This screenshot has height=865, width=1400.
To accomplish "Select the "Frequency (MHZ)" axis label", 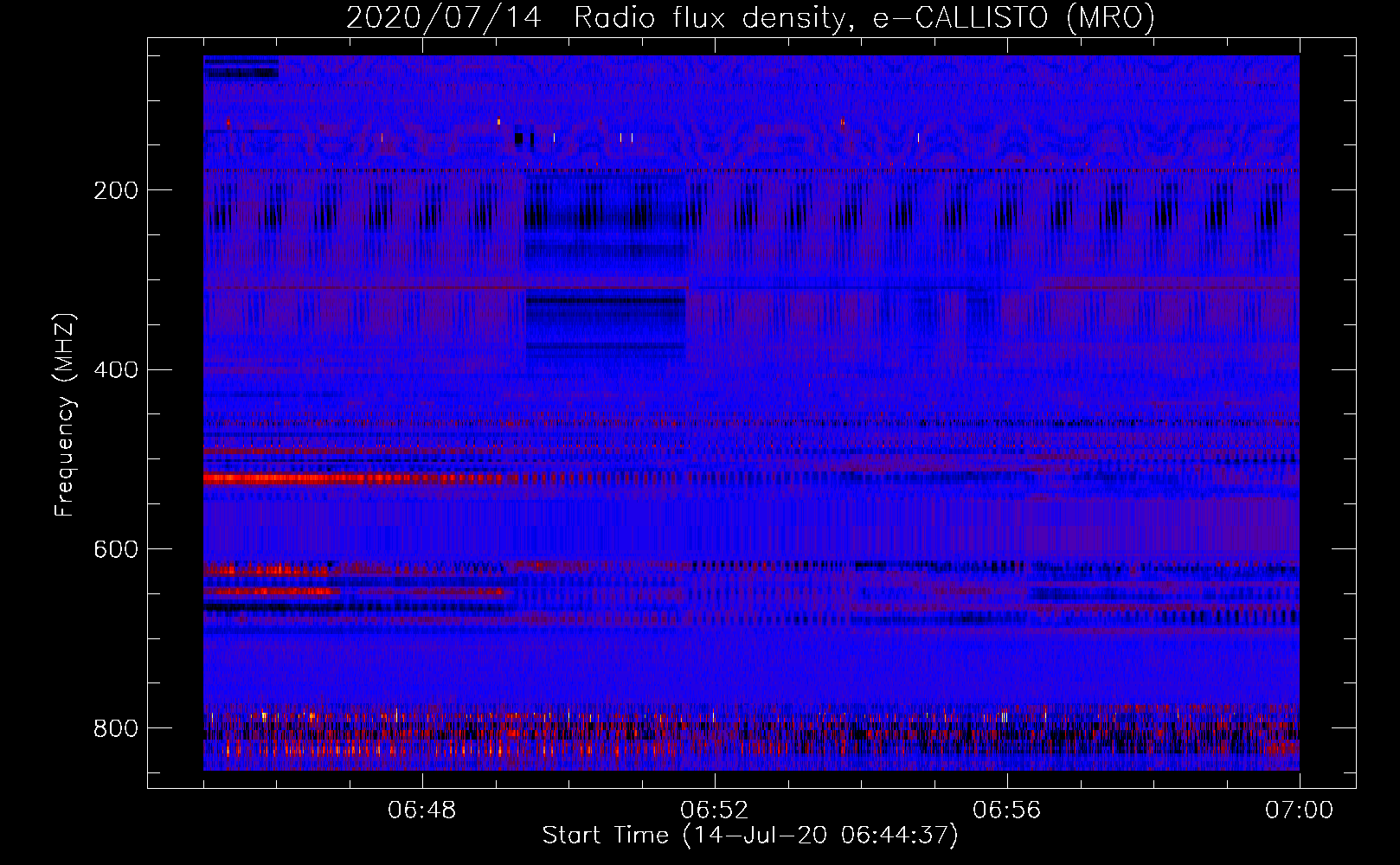I will (65, 414).
